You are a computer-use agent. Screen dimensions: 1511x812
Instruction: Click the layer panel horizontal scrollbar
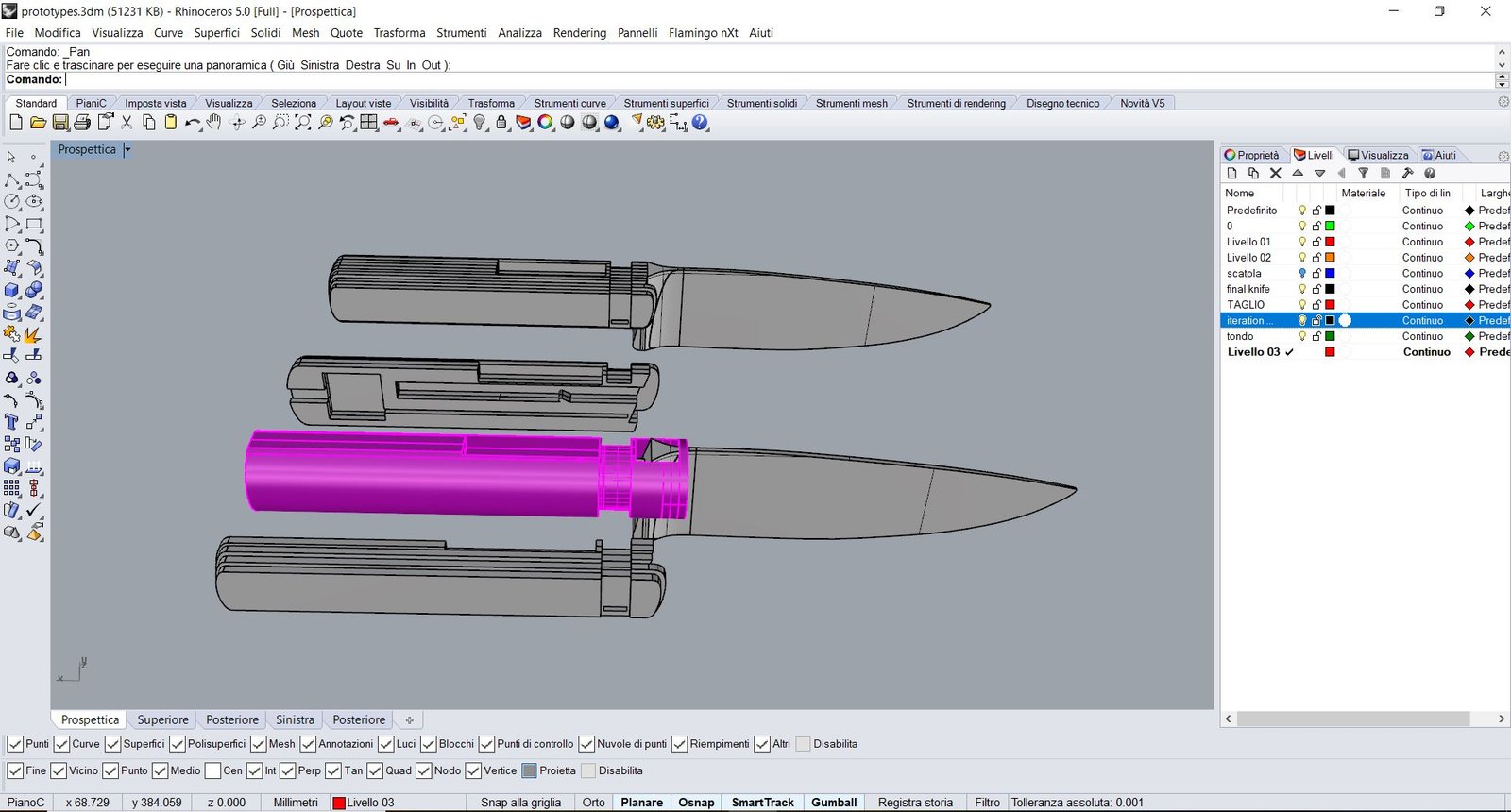pos(1353,719)
